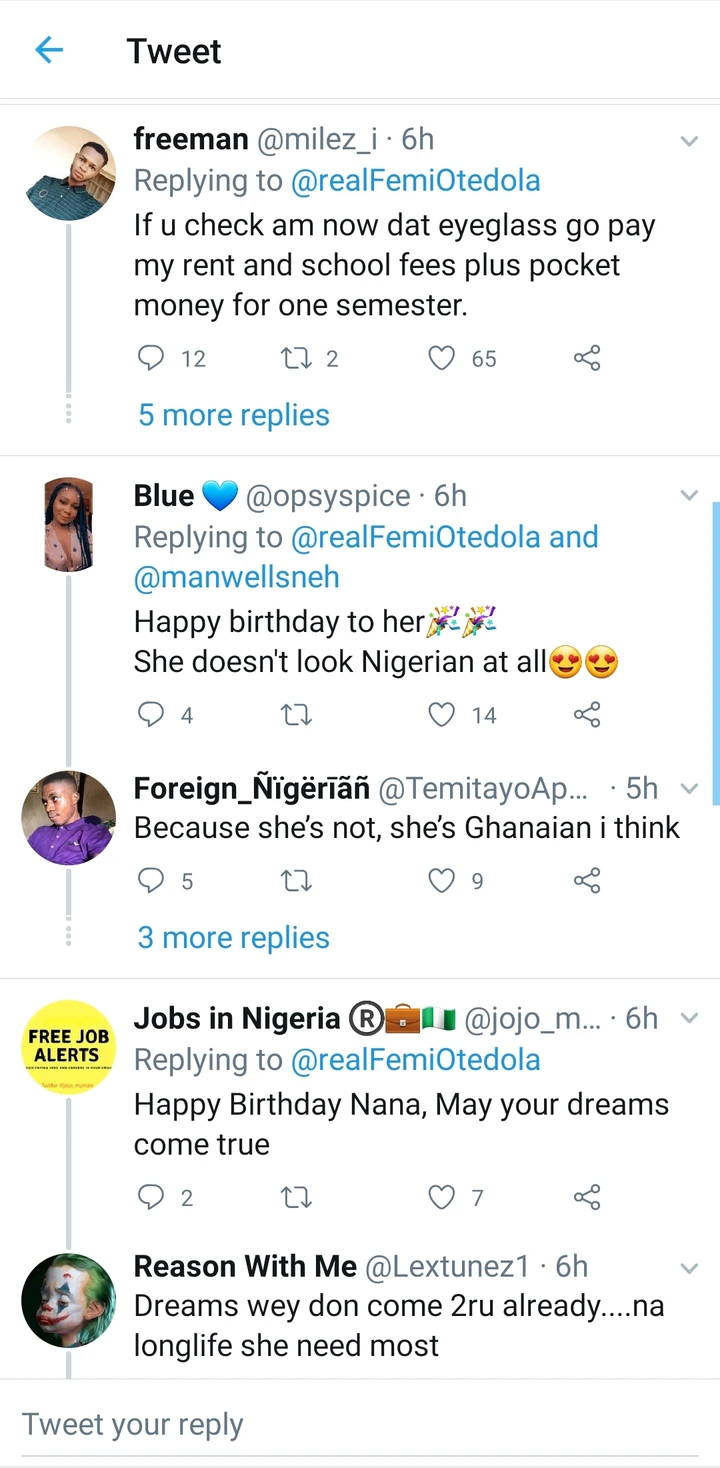Open options chevron on freeman's tweet
Screen dimensions: 720x1468
pos(689,141)
